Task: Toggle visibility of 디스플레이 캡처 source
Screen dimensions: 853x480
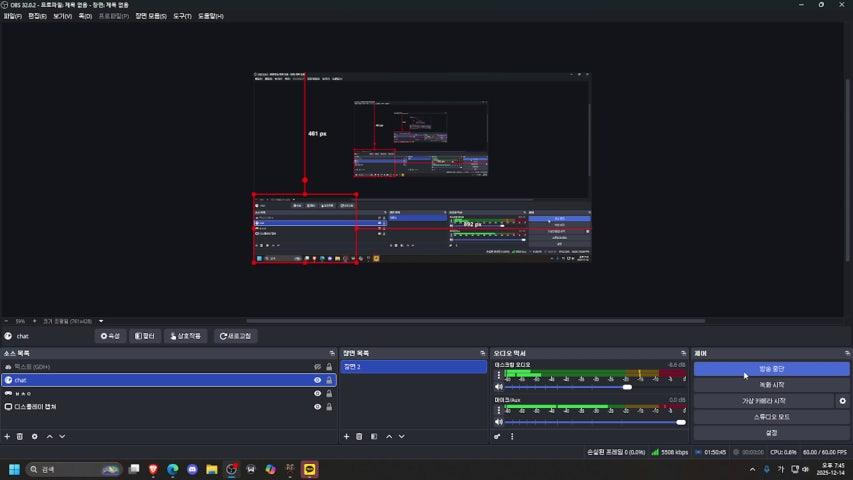Action: 317,407
